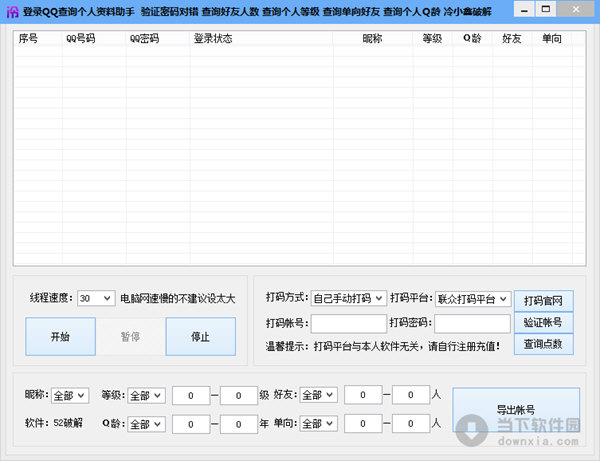Open the 打码官网 link button
The image size is (600, 461).
tap(543, 301)
